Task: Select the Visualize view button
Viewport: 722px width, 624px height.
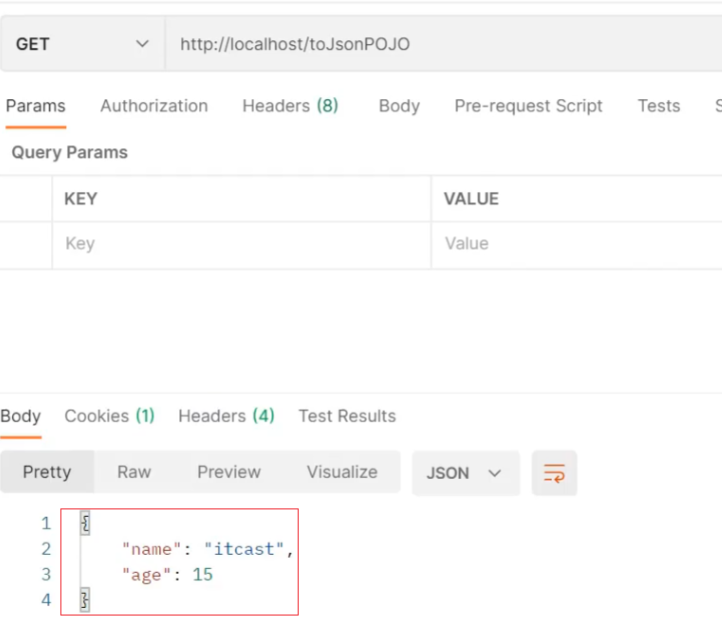Action: coord(342,472)
